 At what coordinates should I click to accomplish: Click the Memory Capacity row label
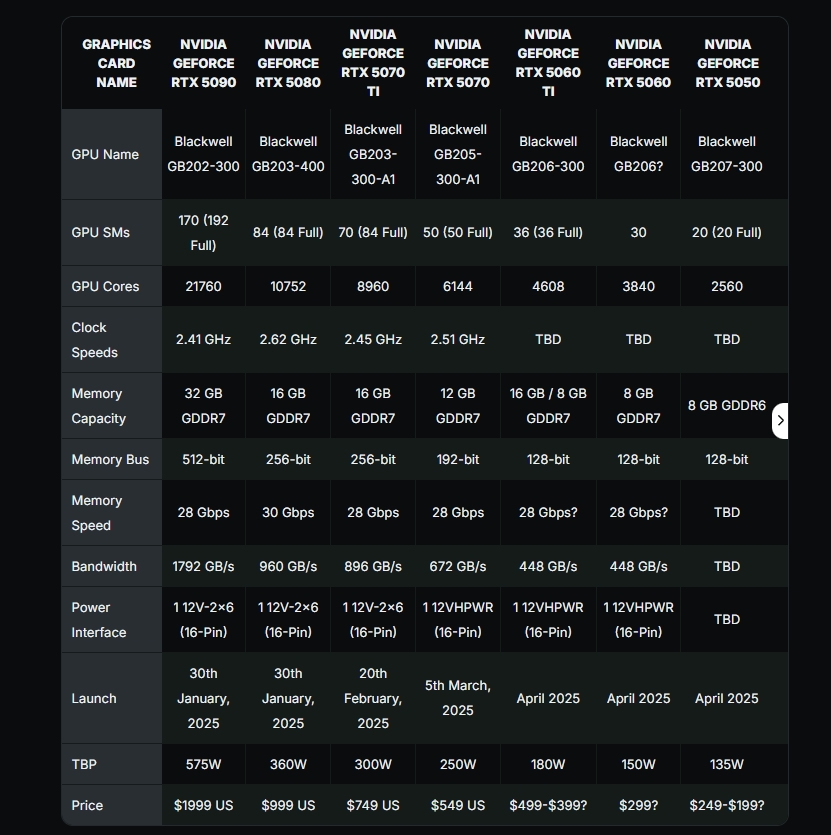pyautogui.click(x=97, y=406)
